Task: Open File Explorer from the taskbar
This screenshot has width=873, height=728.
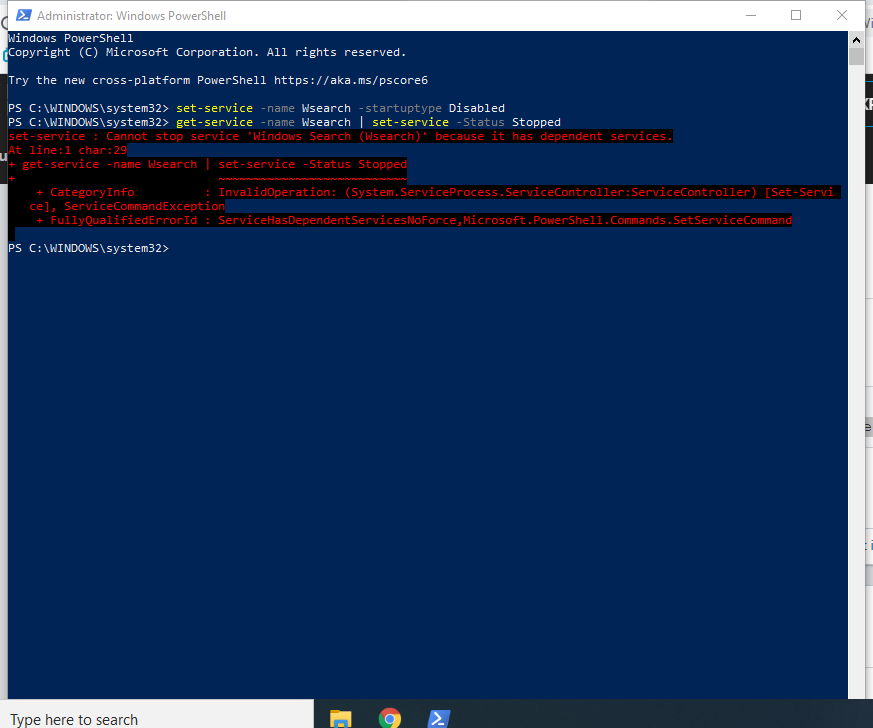Action: 341,717
